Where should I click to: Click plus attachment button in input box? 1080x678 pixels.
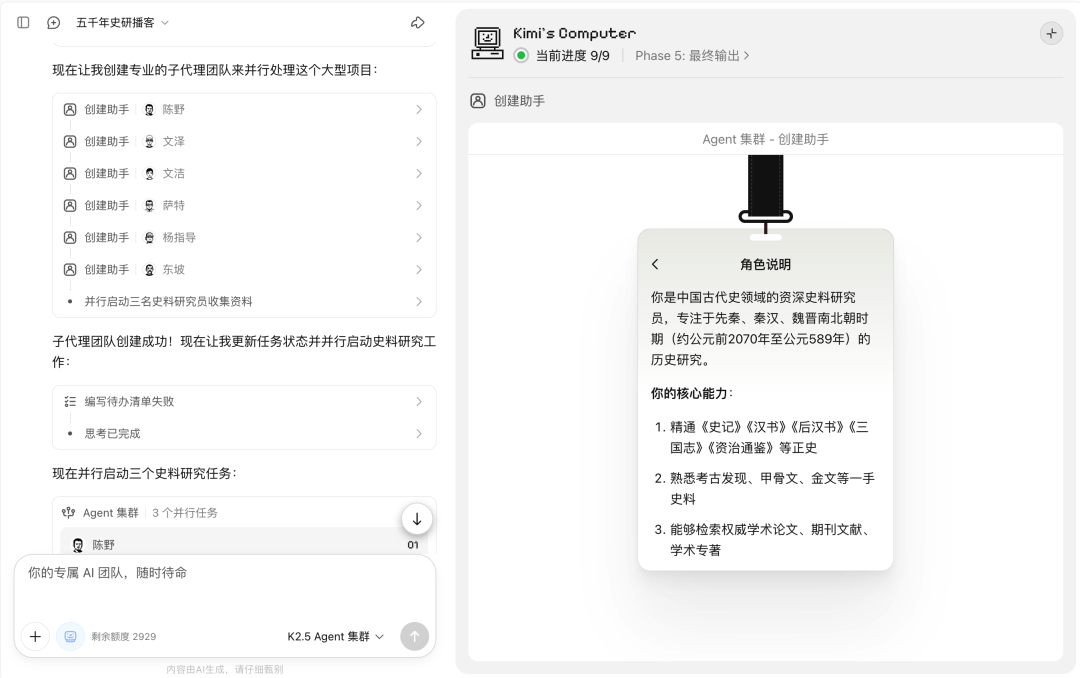[35, 636]
